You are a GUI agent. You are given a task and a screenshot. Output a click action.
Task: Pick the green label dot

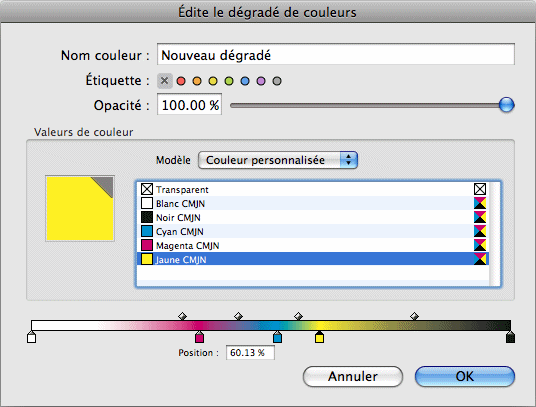pos(229,81)
